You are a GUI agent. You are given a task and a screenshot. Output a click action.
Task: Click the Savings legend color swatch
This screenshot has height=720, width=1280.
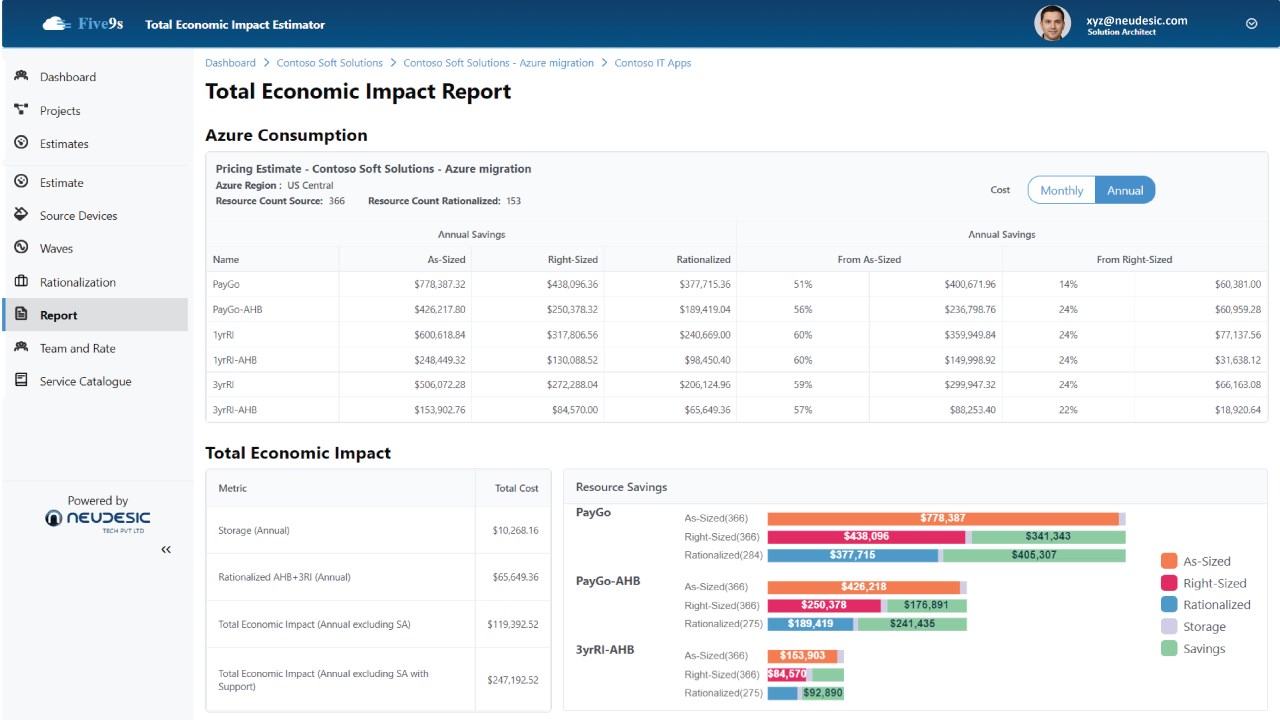(1169, 648)
